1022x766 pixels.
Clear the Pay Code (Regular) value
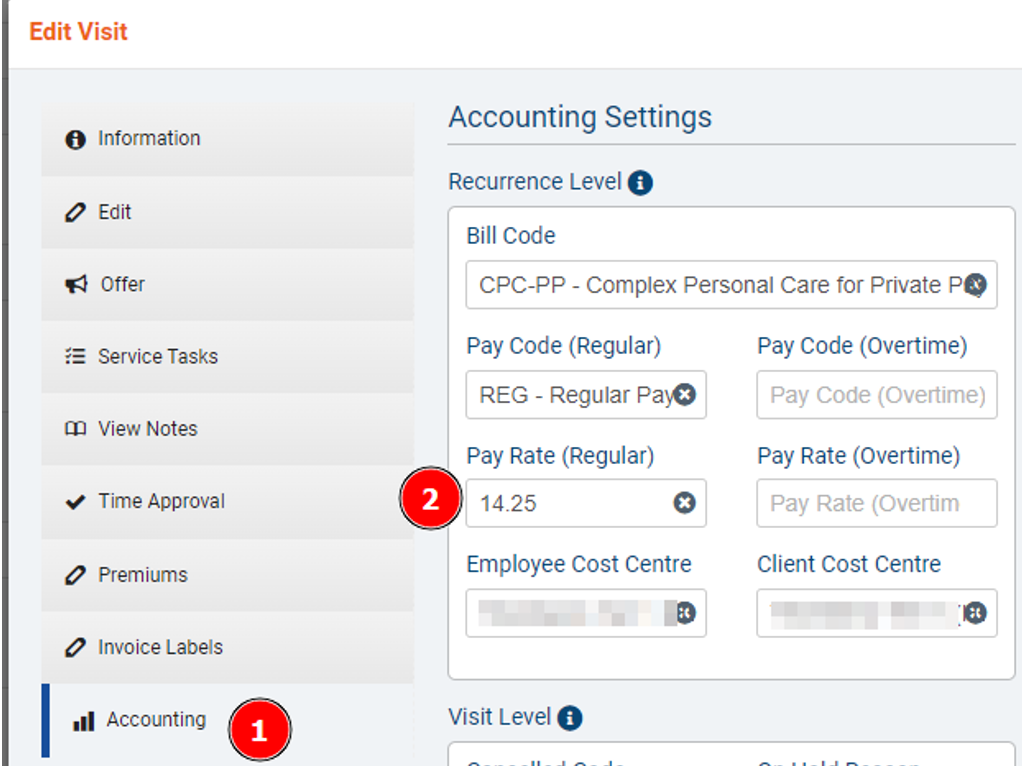point(685,395)
